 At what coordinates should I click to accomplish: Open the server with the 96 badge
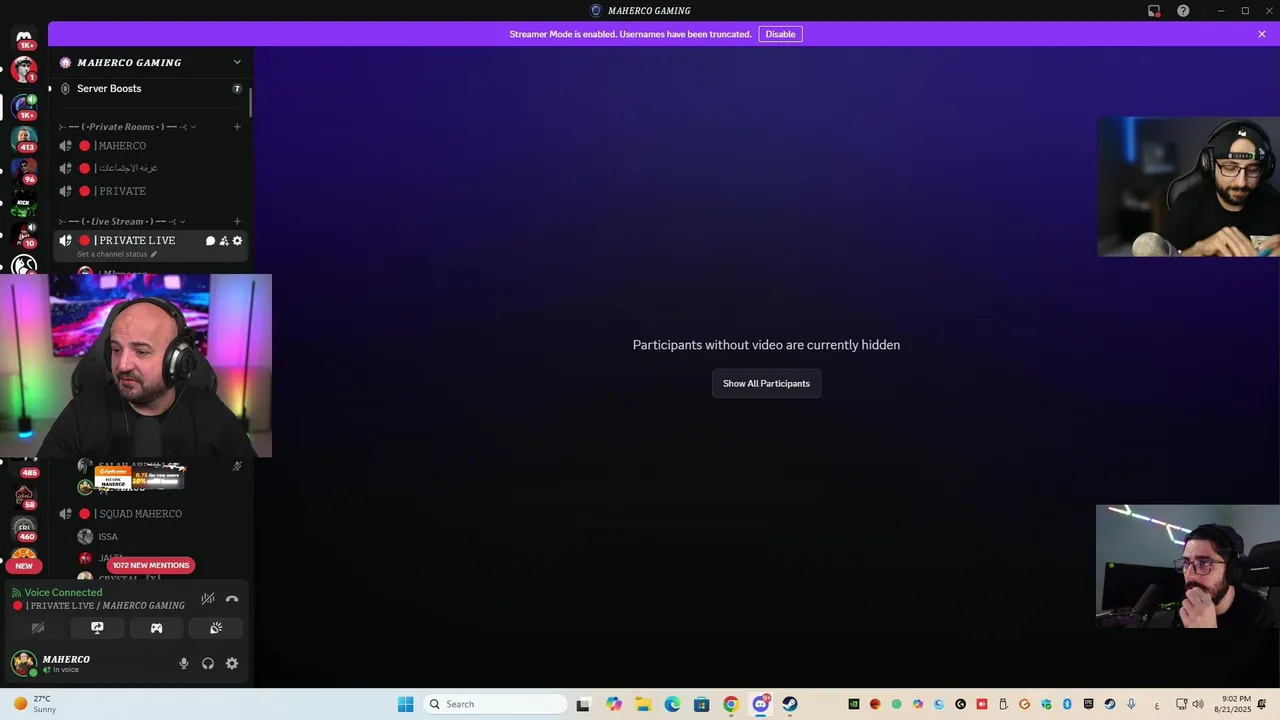pyautogui.click(x=24, y=169)
